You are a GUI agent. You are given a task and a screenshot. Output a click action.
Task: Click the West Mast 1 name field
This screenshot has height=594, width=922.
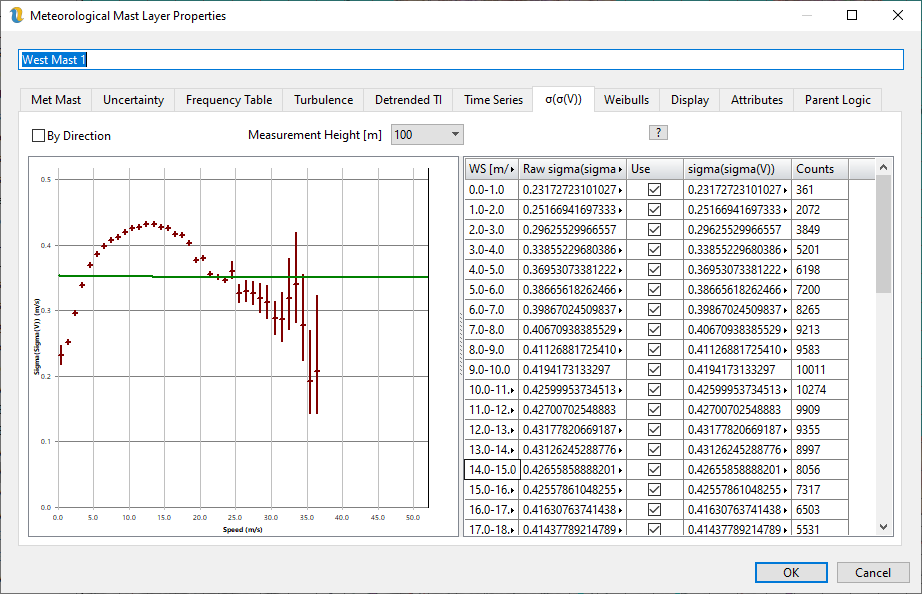(x=460, y=60)
